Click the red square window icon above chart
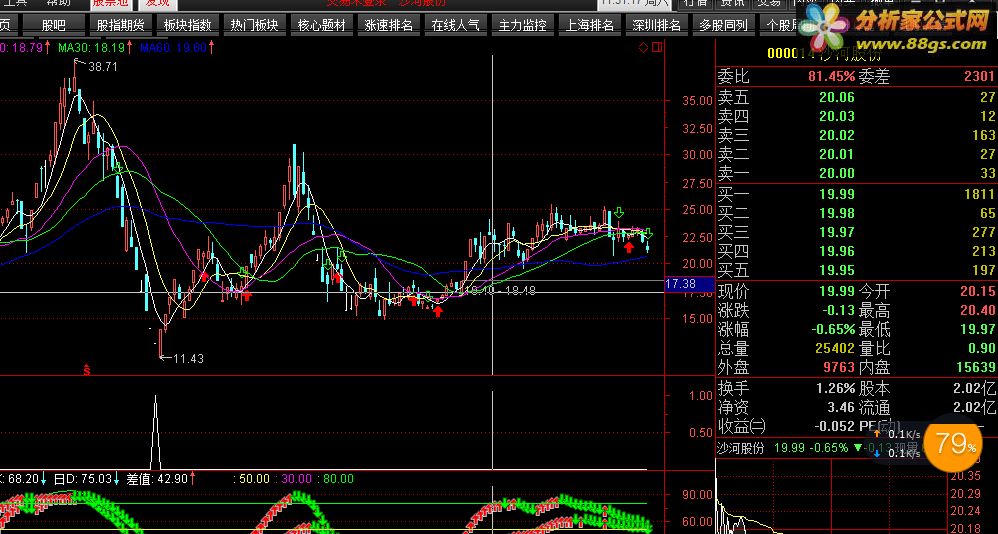This screenshot has height=534, width=998. pos(657,47)
